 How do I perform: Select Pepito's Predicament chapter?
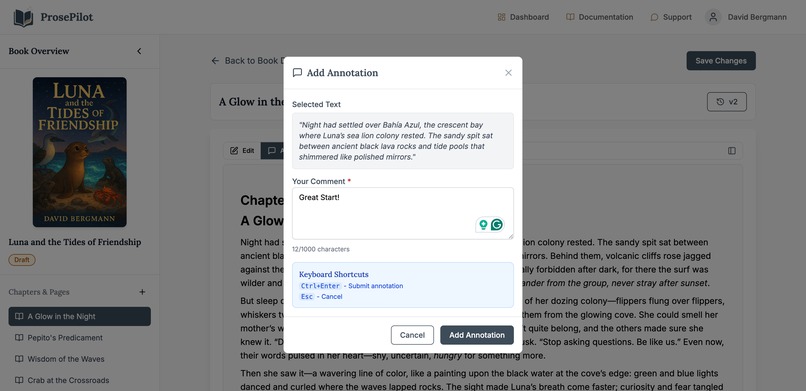[80, 338]
